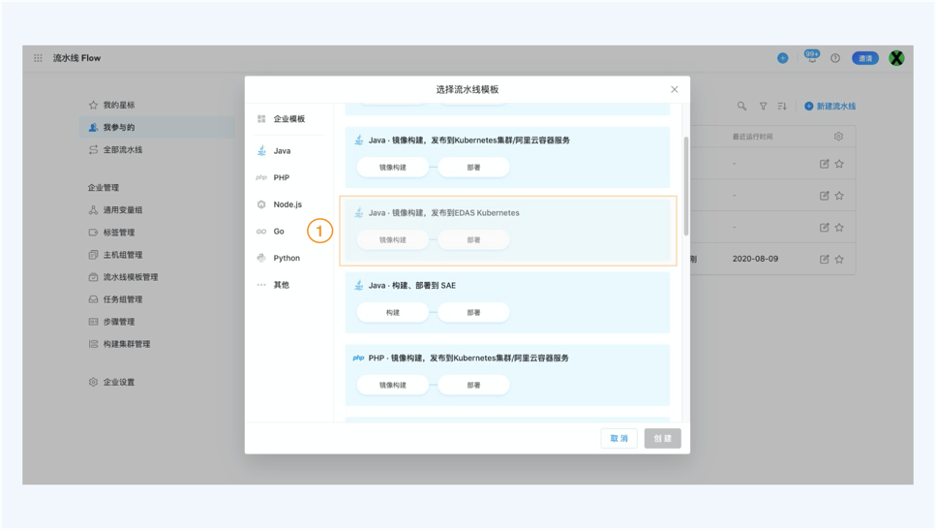
Task: Select 我参与的 in the sidebar
Action: (158, 127)
